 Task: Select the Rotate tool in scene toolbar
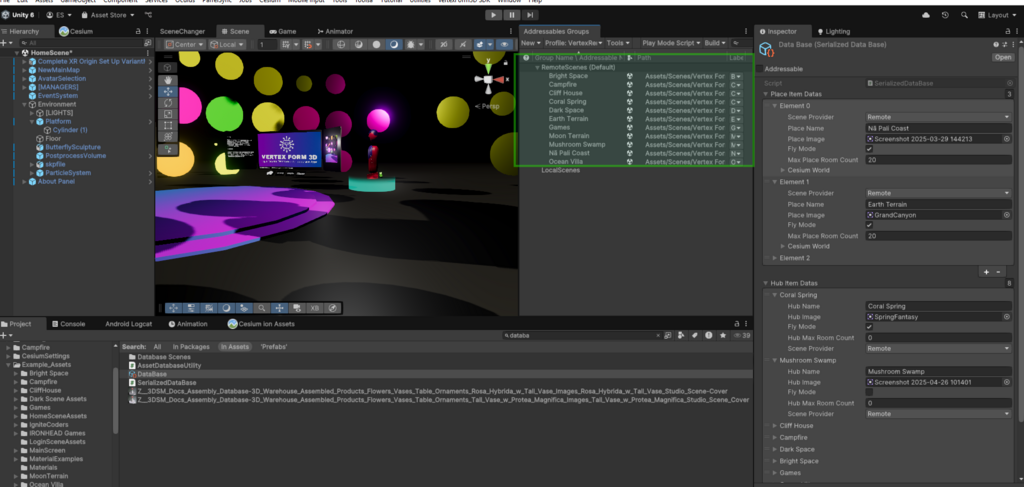click(x=167, y=102)
